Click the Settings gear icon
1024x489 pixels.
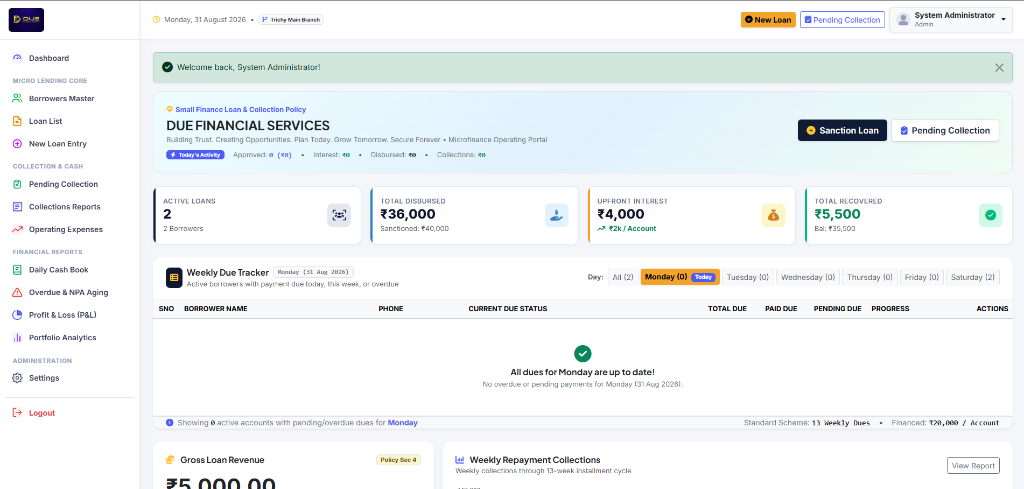coord(17,378)
